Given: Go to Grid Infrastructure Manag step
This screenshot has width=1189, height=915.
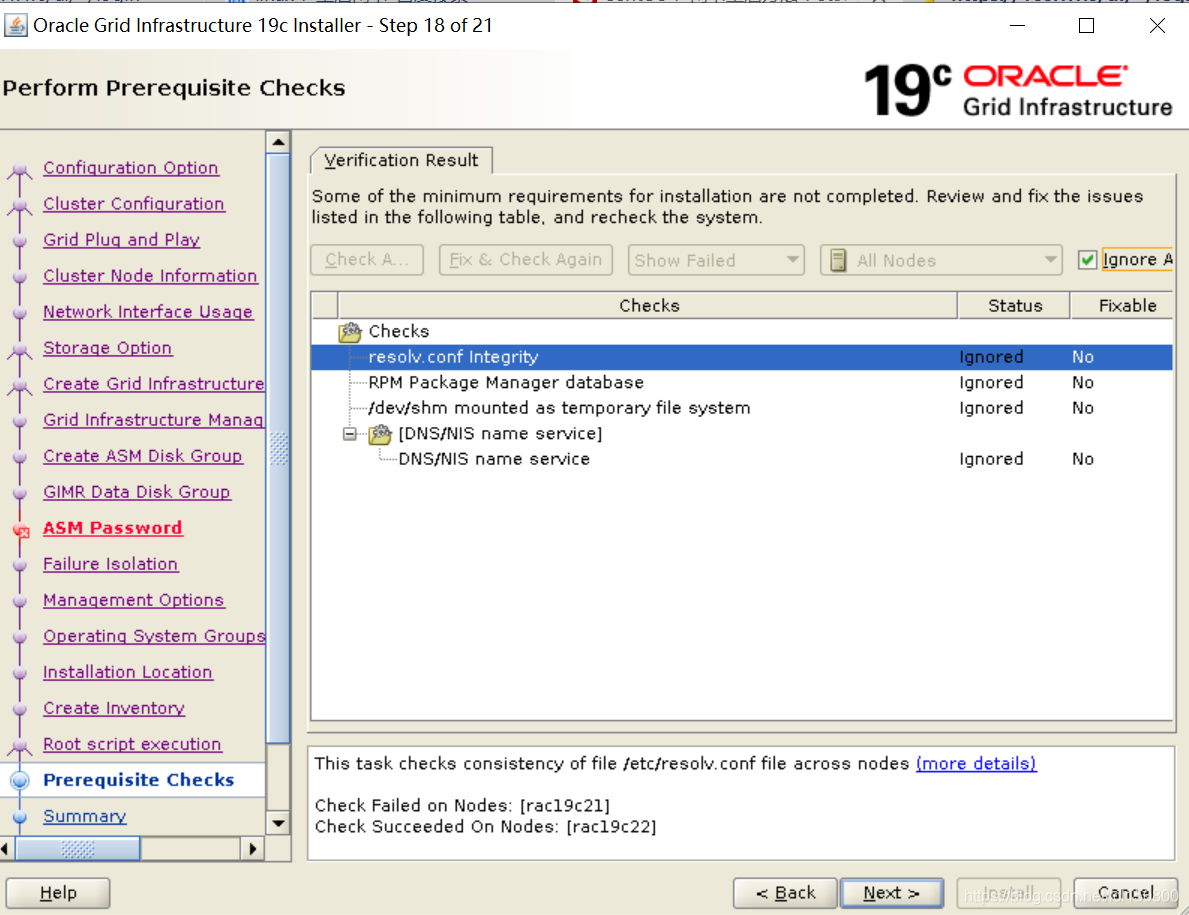Looking at the screenshot, I should pos(153,420).
